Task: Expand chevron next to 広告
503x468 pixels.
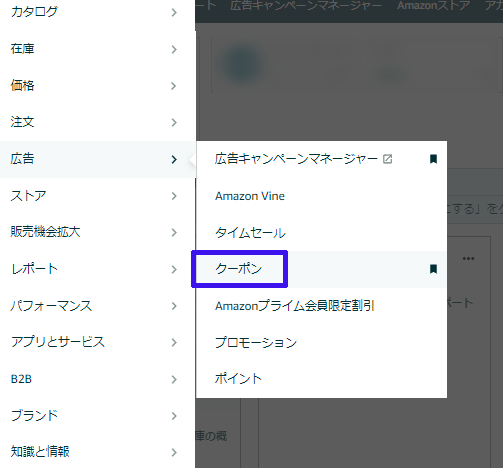Action: [174, 159]
